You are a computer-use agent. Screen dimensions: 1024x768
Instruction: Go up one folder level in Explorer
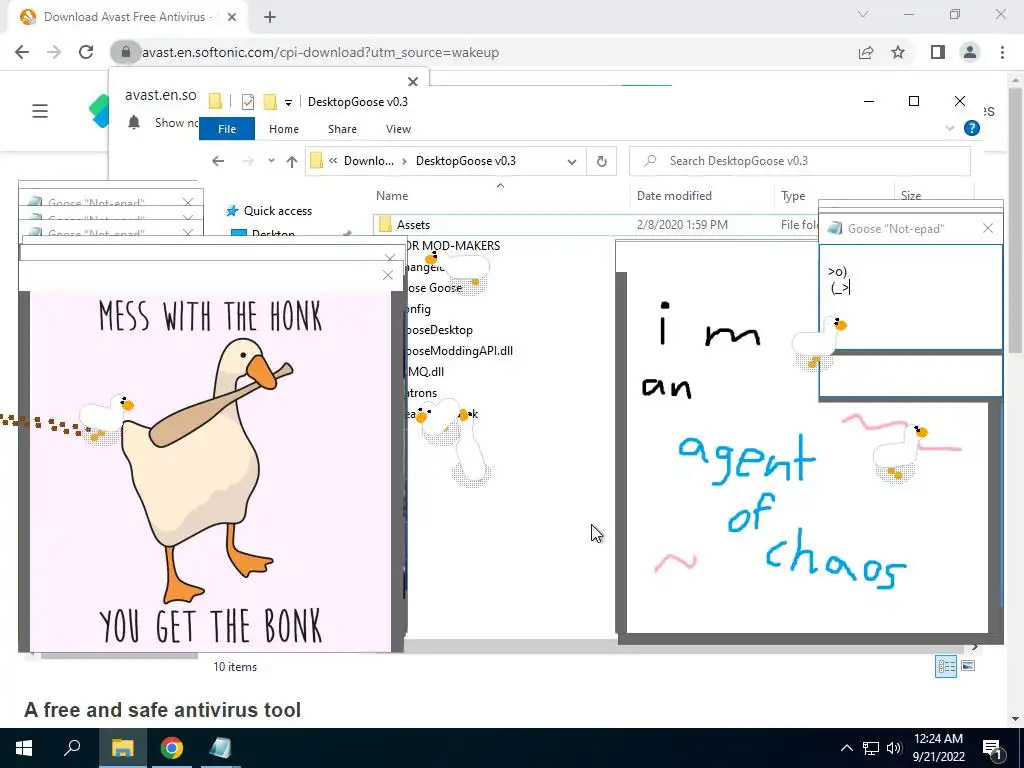coord(292,161)
